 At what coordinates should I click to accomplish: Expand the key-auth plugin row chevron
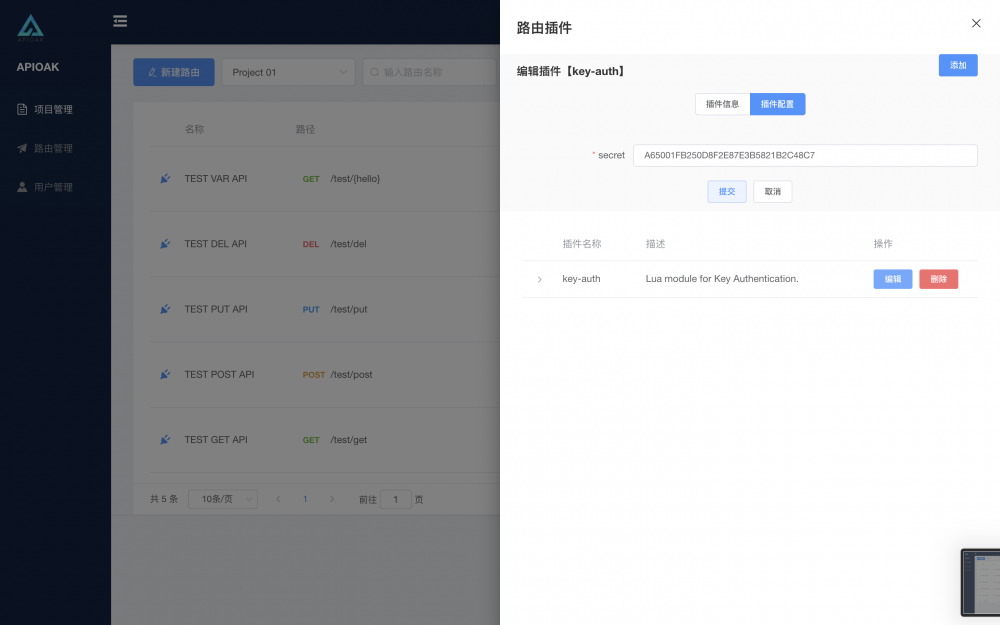pos(539,279)
